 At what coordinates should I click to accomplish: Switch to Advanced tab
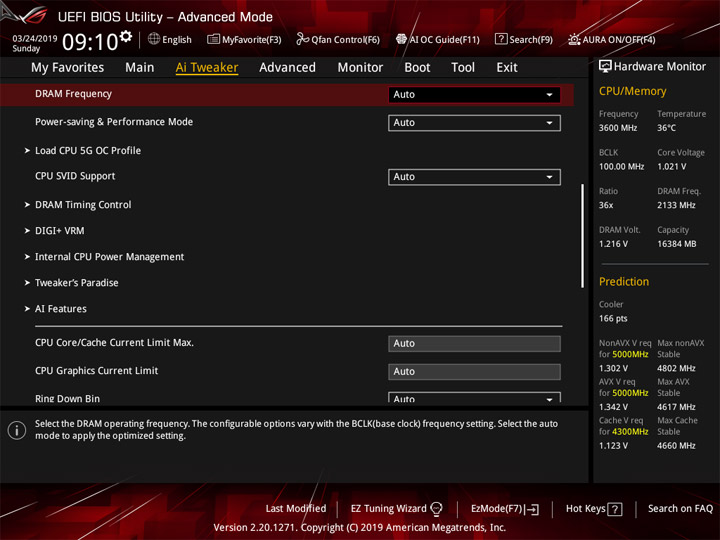coord(287,68)
